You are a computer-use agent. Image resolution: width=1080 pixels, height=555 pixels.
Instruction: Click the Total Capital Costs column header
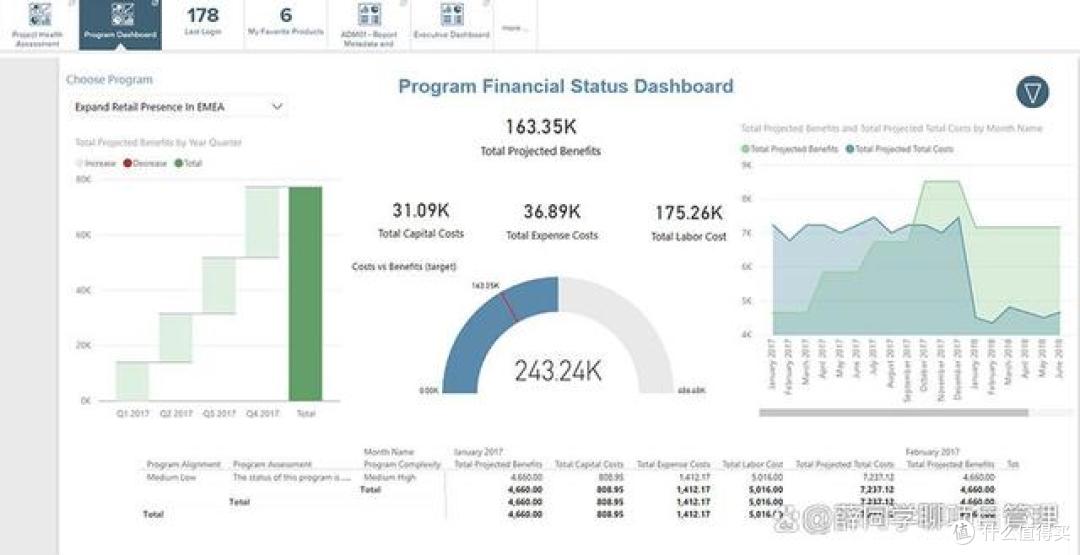(x=588, y=465)
